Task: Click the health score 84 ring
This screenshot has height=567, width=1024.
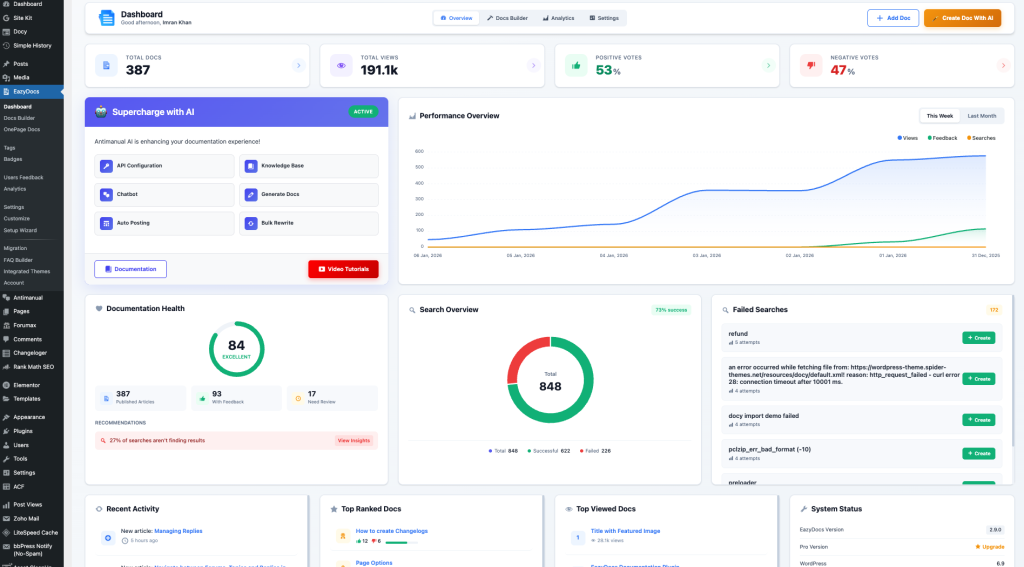Action: click(236, 349)
